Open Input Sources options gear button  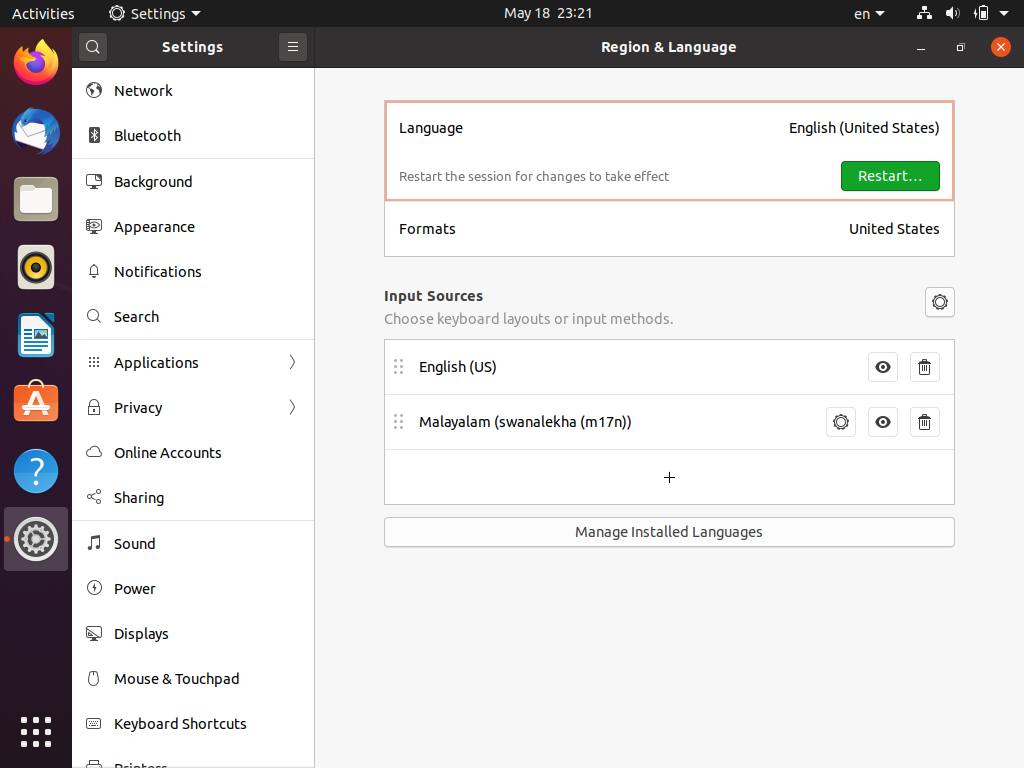tap(939, 302)
